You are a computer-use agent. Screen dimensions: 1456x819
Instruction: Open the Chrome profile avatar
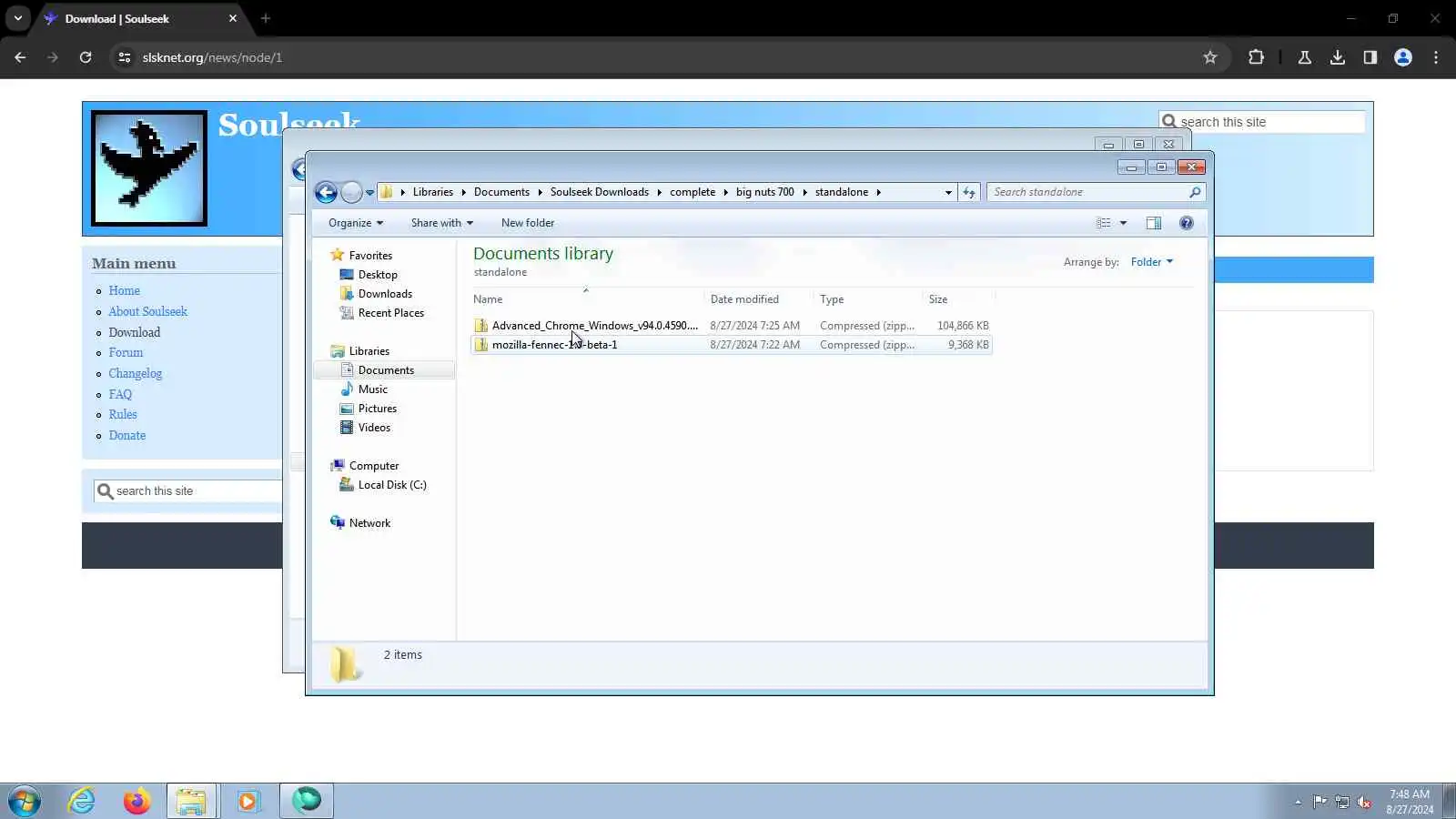pyautogui.click(x=1402, y=57)
